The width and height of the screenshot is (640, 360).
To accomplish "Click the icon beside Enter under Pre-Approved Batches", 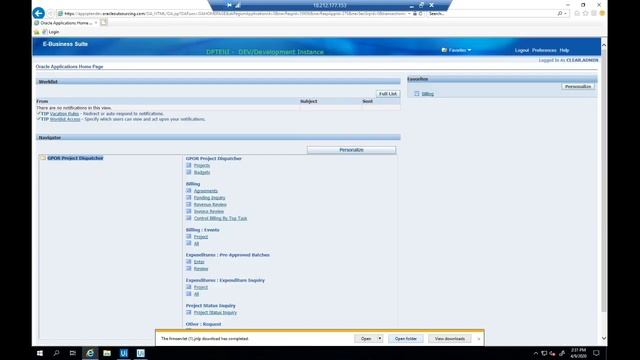I will click(x=189, y=262).
